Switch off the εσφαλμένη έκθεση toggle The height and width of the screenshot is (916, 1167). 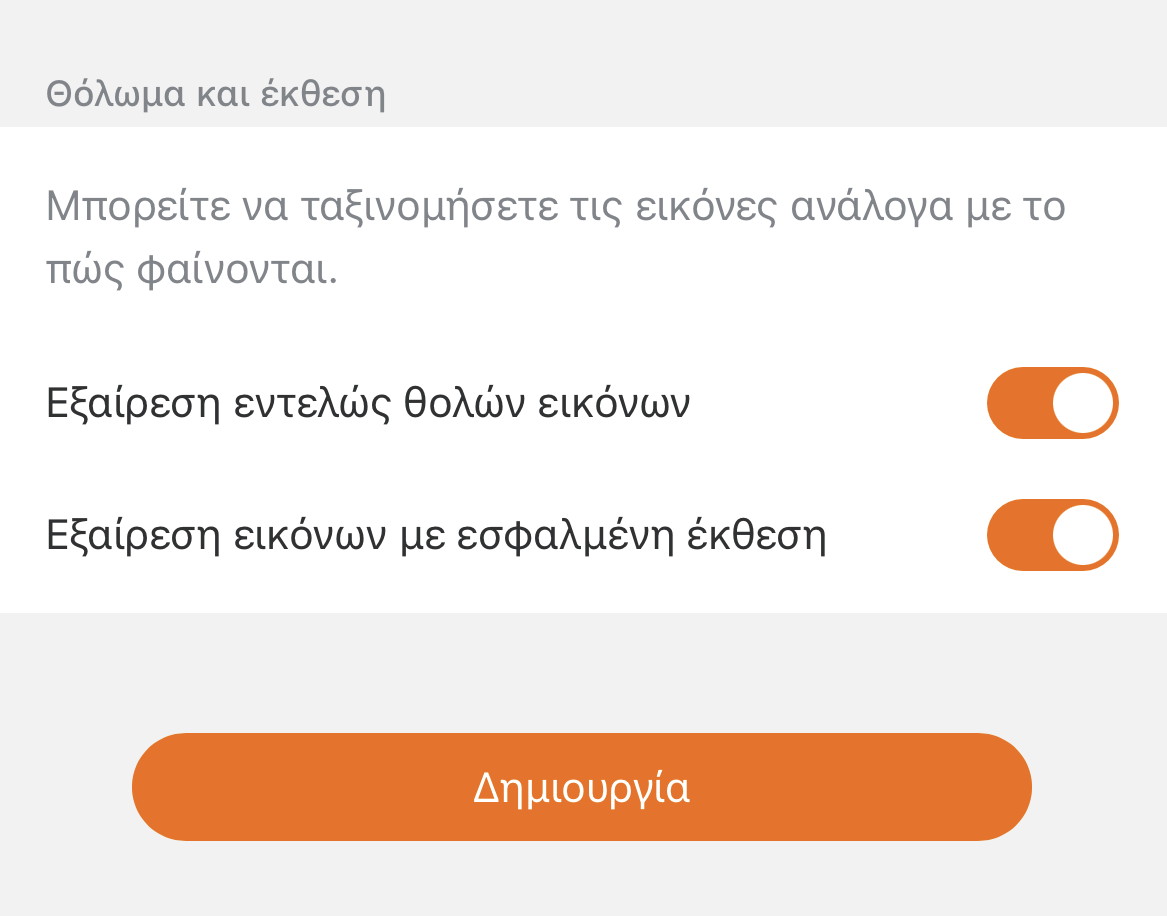point(1052,535)
